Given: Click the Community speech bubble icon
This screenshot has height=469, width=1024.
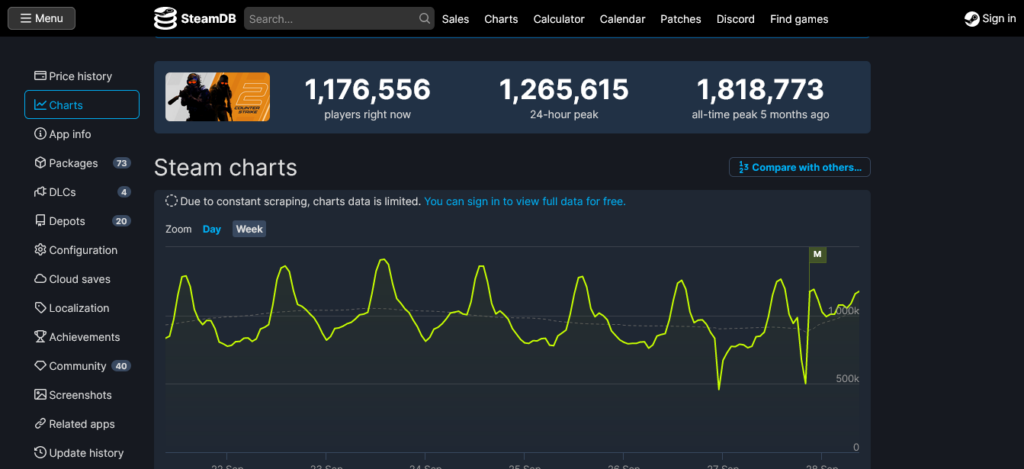Looking at the screenshot, I should [x=40, y=366].
